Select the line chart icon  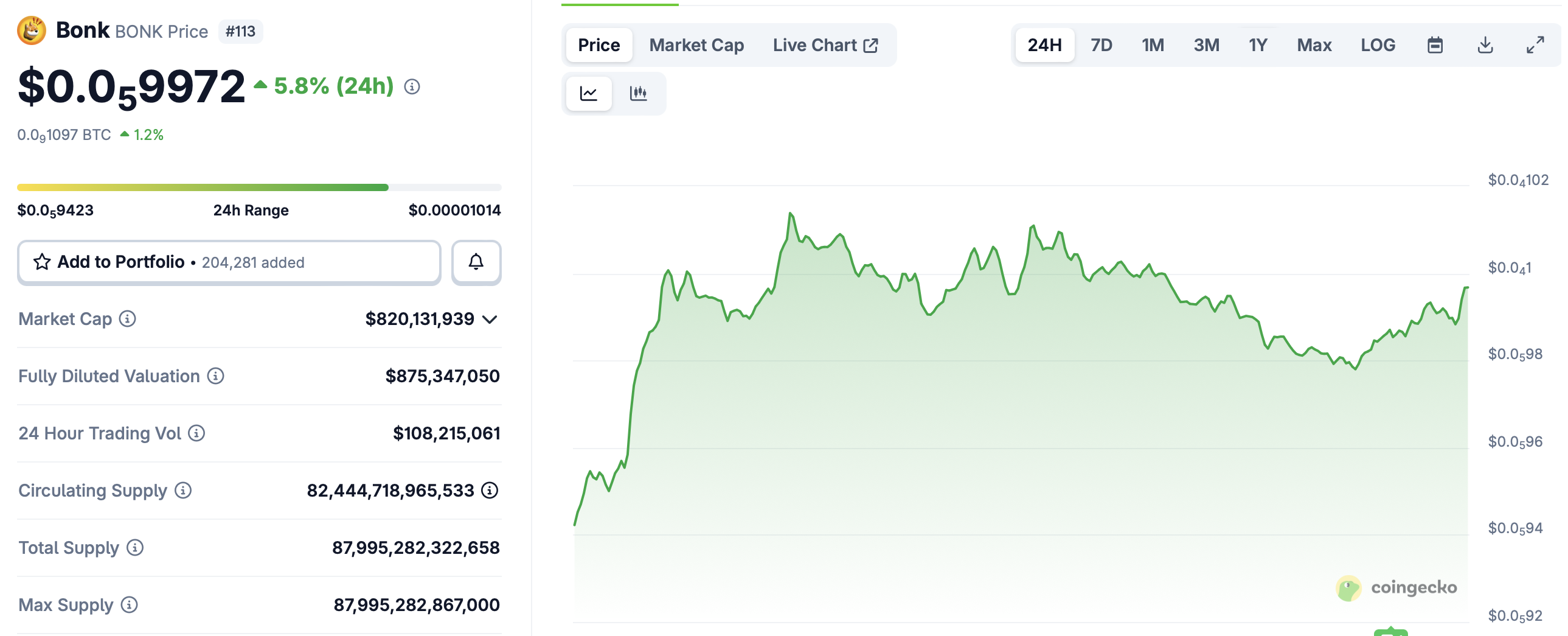(588, 93)
